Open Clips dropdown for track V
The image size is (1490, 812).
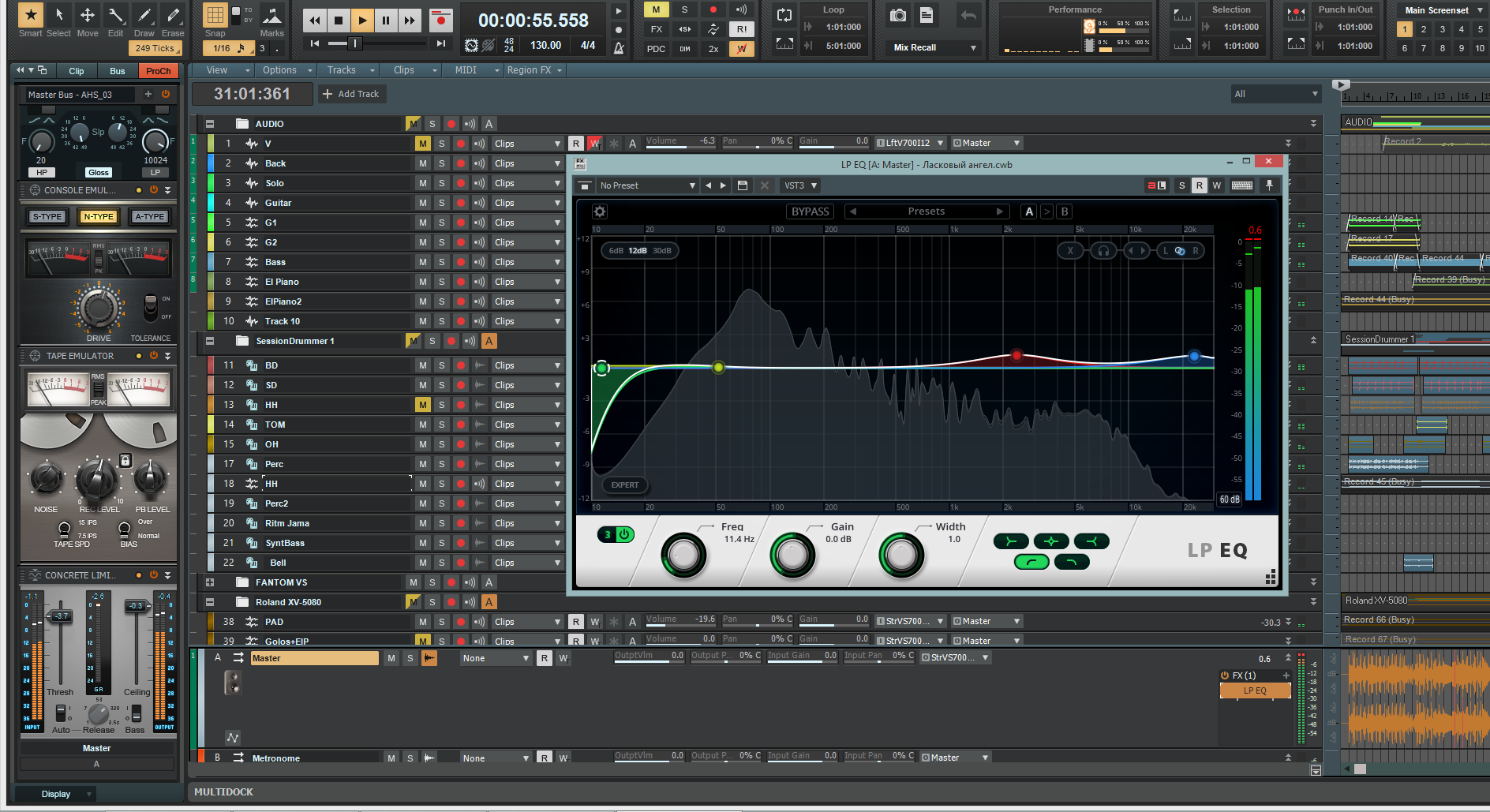click(527, 144)
